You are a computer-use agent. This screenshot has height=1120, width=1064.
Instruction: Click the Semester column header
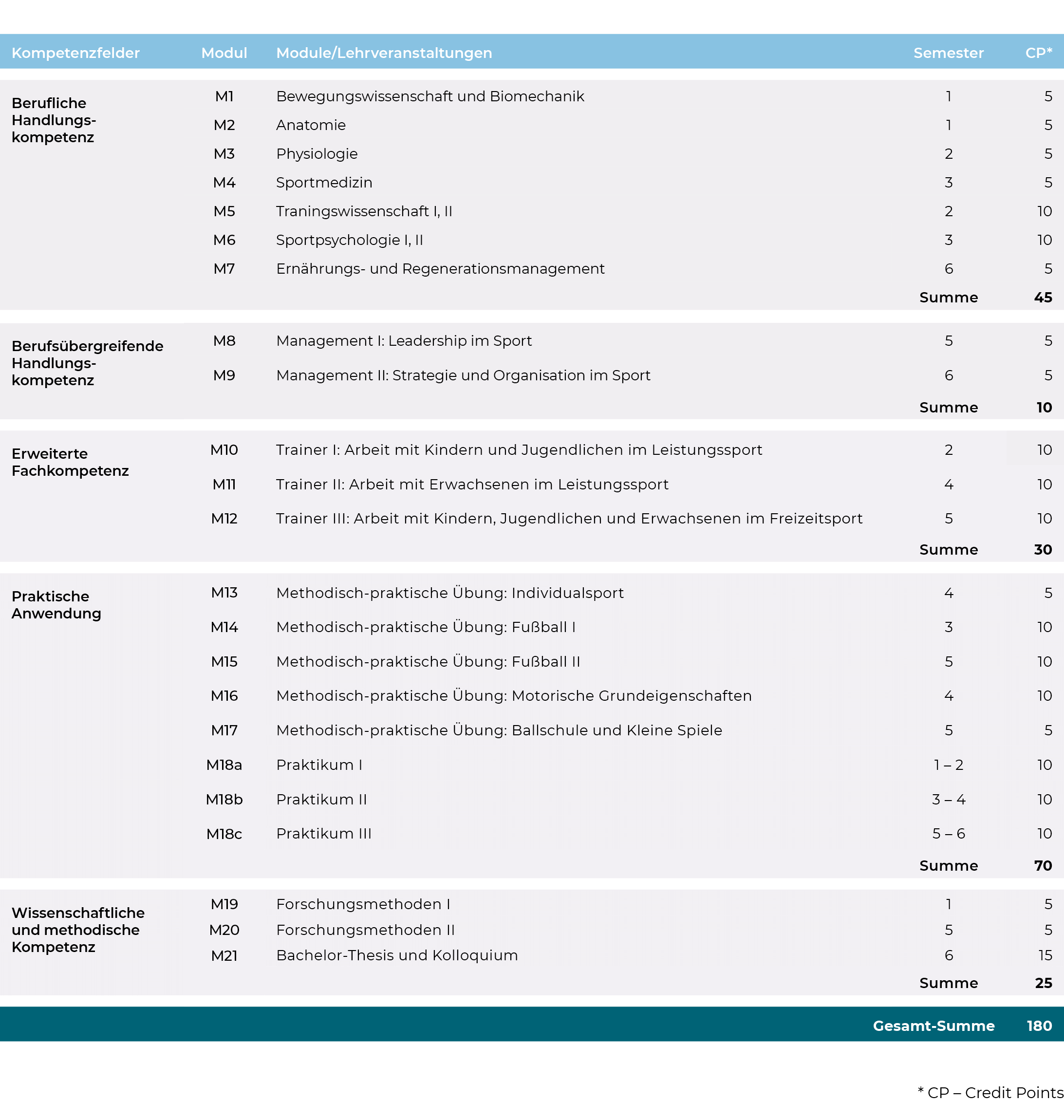pyautogui.click(x=948, y=52)
